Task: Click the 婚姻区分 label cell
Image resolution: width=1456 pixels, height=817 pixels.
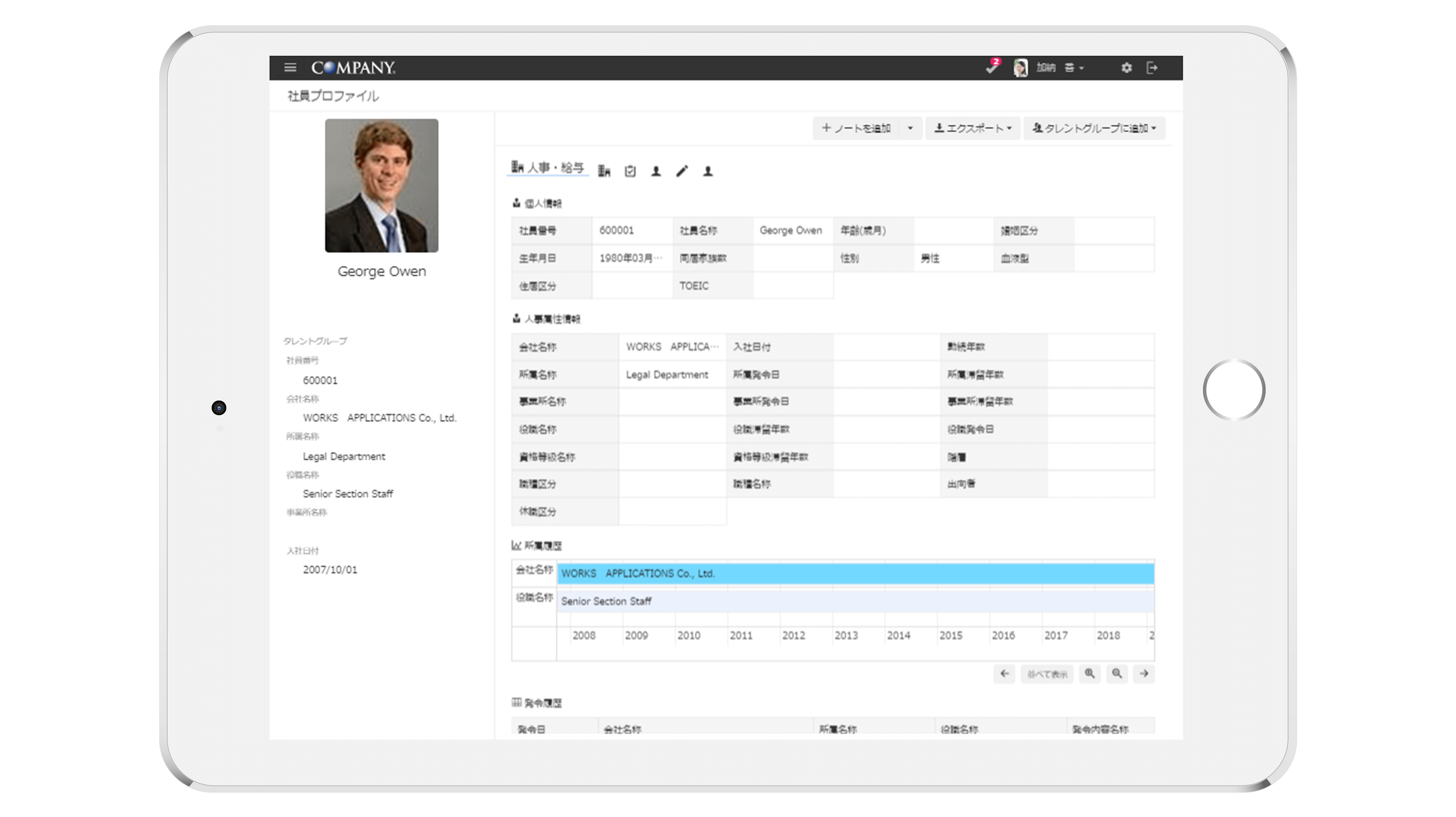Action: point(1034,230)
